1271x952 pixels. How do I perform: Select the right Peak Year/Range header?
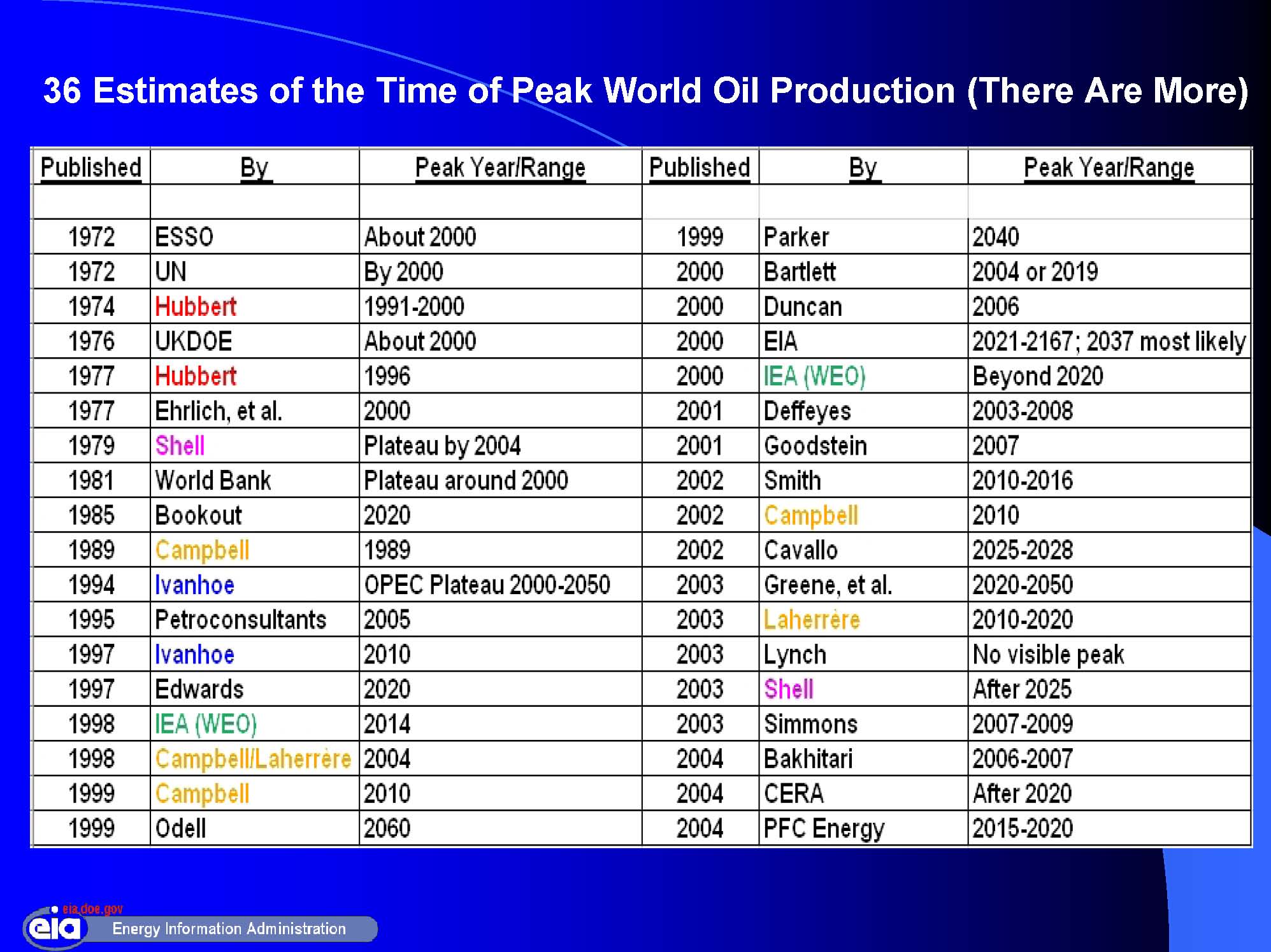[1109, 167]
